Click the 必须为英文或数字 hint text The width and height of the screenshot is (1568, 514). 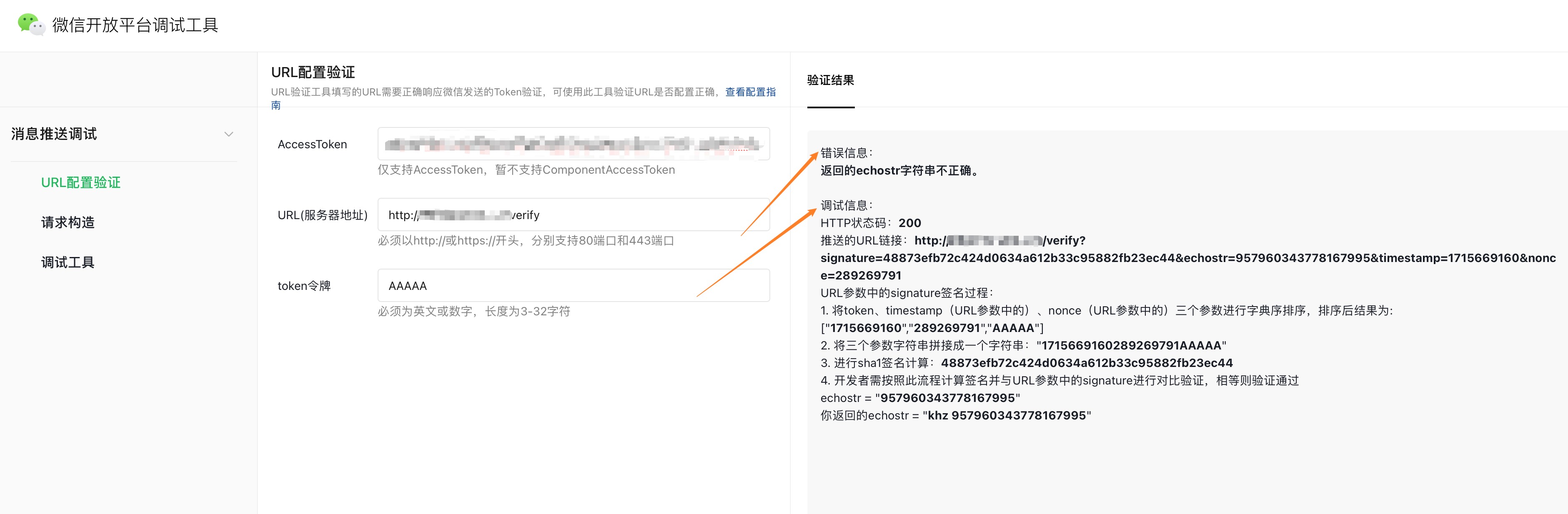(473, 312)
